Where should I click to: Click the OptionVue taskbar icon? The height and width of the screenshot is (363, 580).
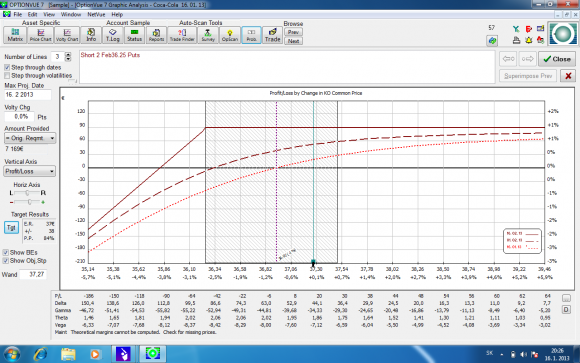point(152,354)
